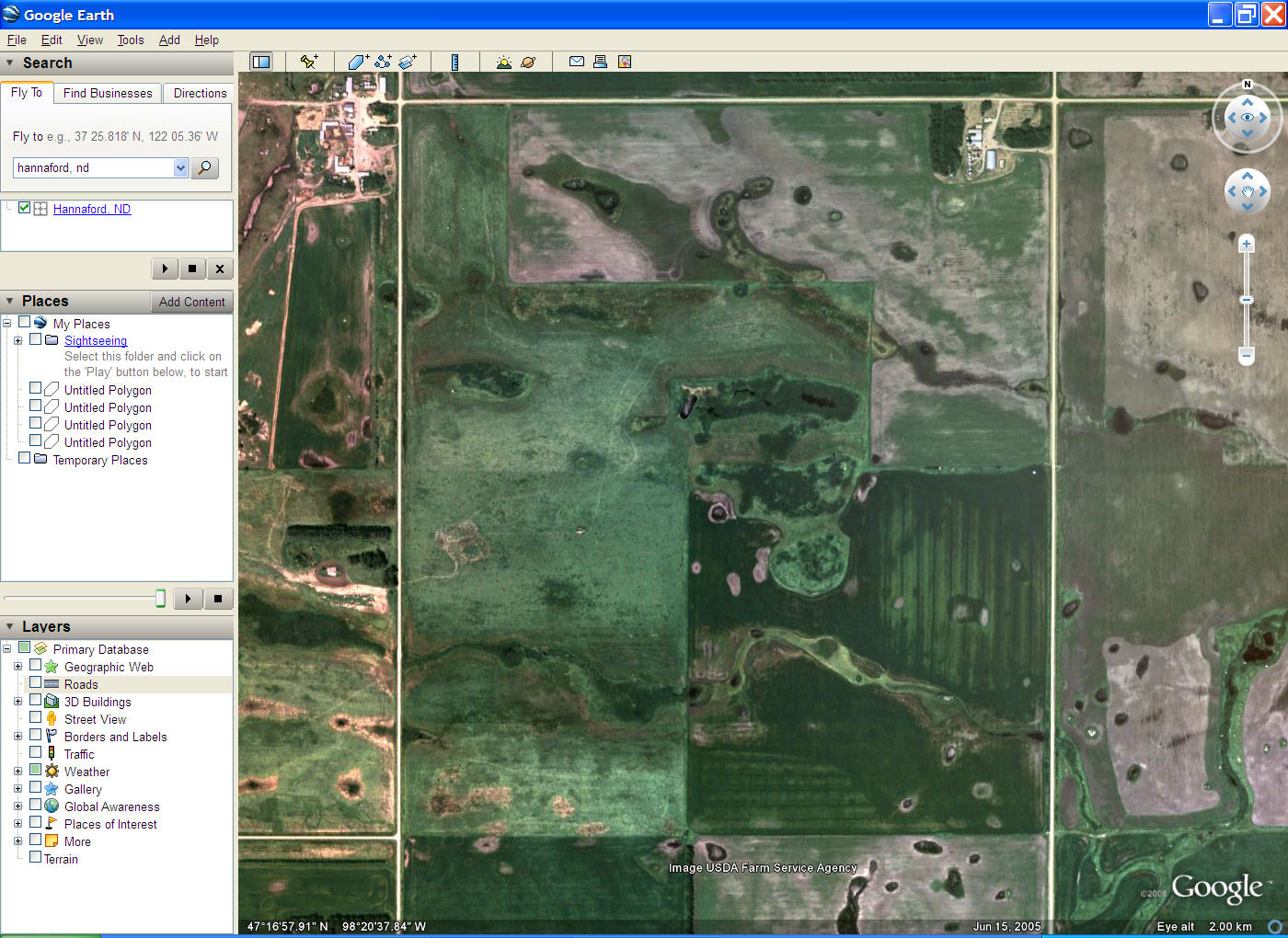Check the first Untitled Polygon checkbox

(36, 388)
